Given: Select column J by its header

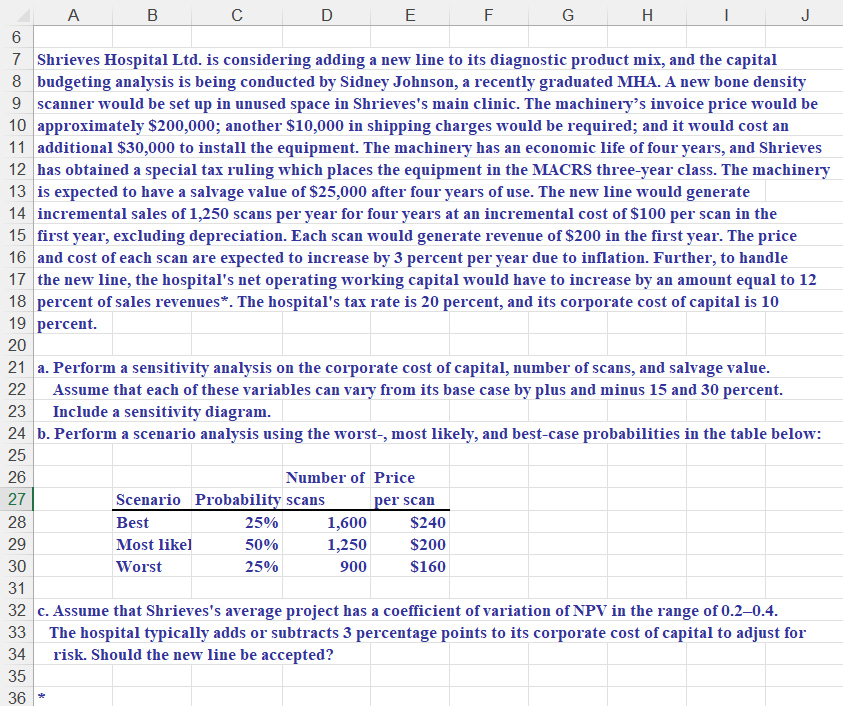Looking at the screenshot, I should coord(805,14).
